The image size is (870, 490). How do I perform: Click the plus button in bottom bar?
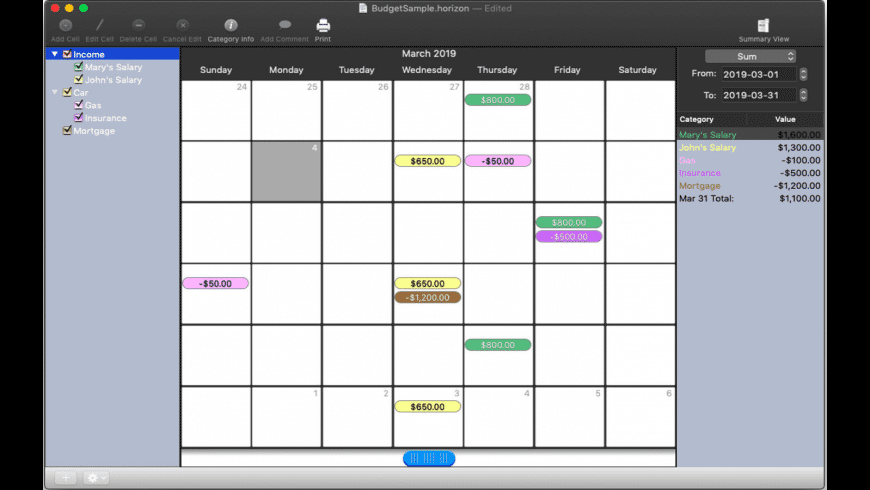65,478
